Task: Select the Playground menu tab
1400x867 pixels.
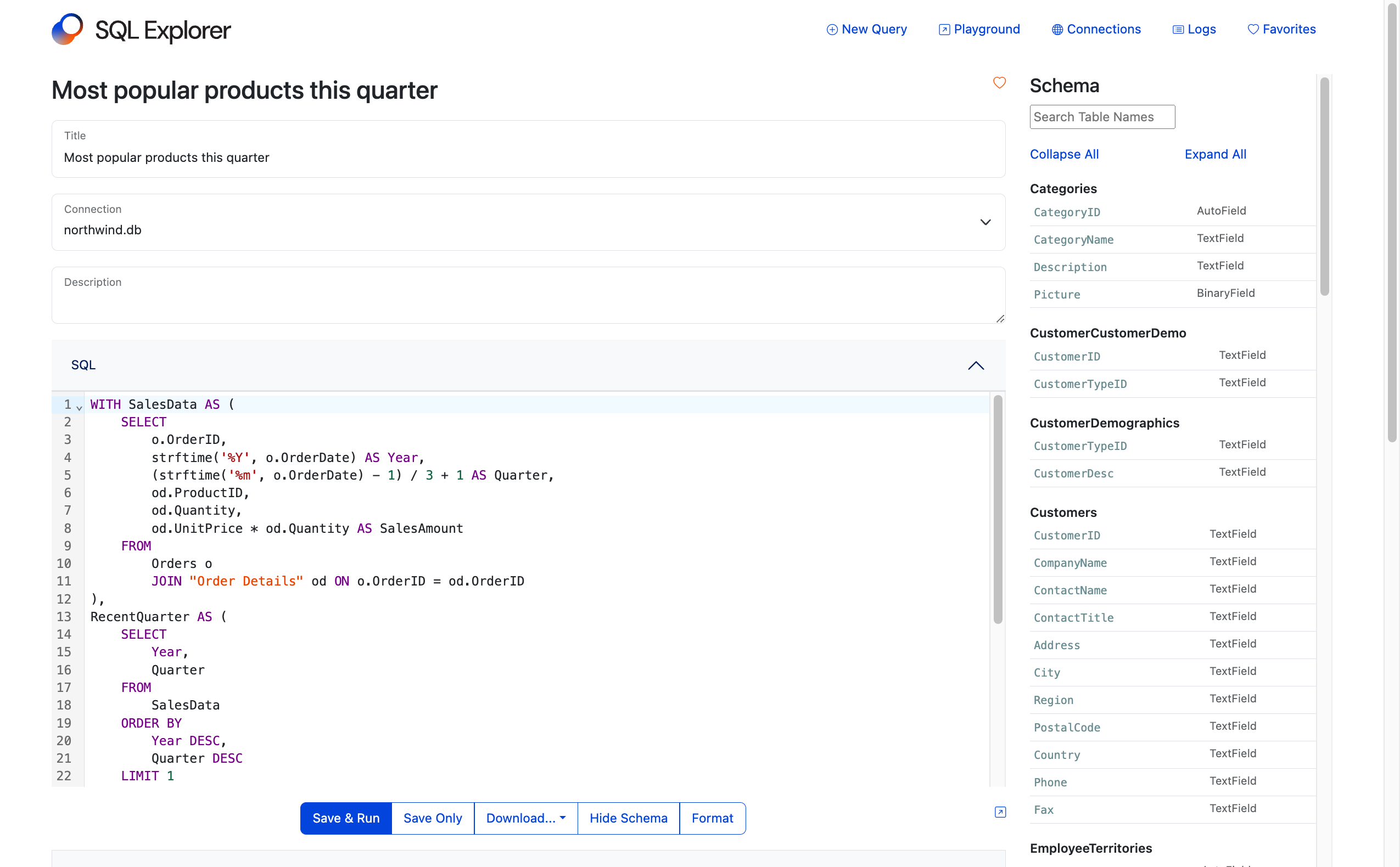Action: point(979,29)
